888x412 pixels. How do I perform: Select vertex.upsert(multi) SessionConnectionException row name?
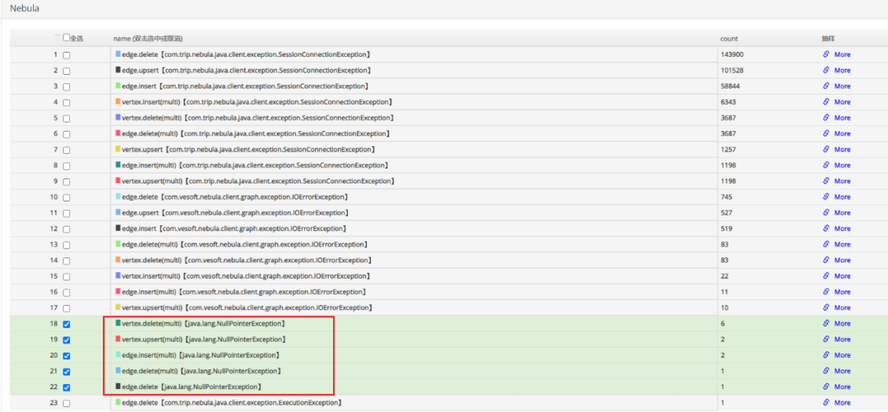(258, 181)
